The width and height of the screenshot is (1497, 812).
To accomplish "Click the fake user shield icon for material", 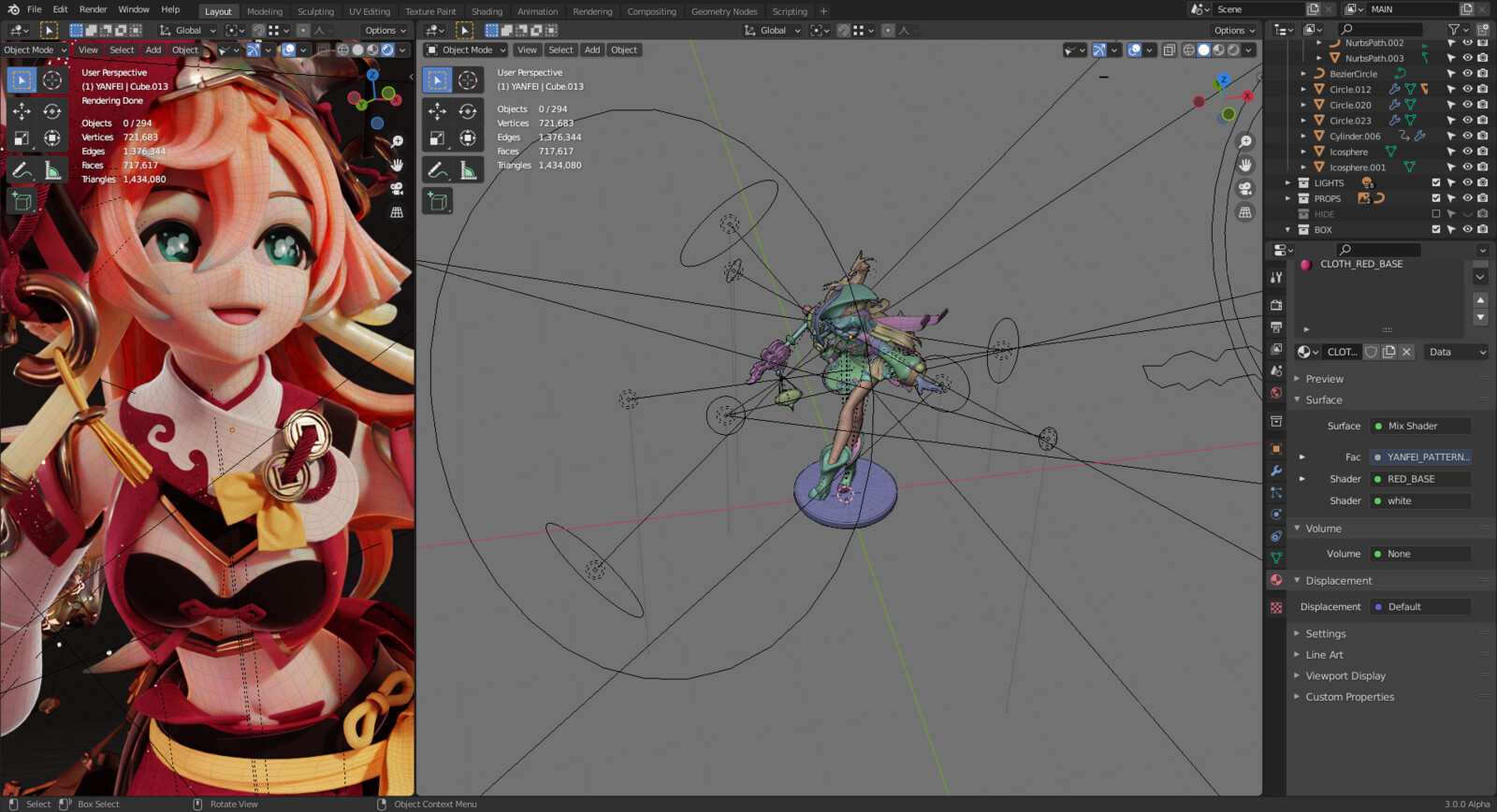I will [1371, 352].
